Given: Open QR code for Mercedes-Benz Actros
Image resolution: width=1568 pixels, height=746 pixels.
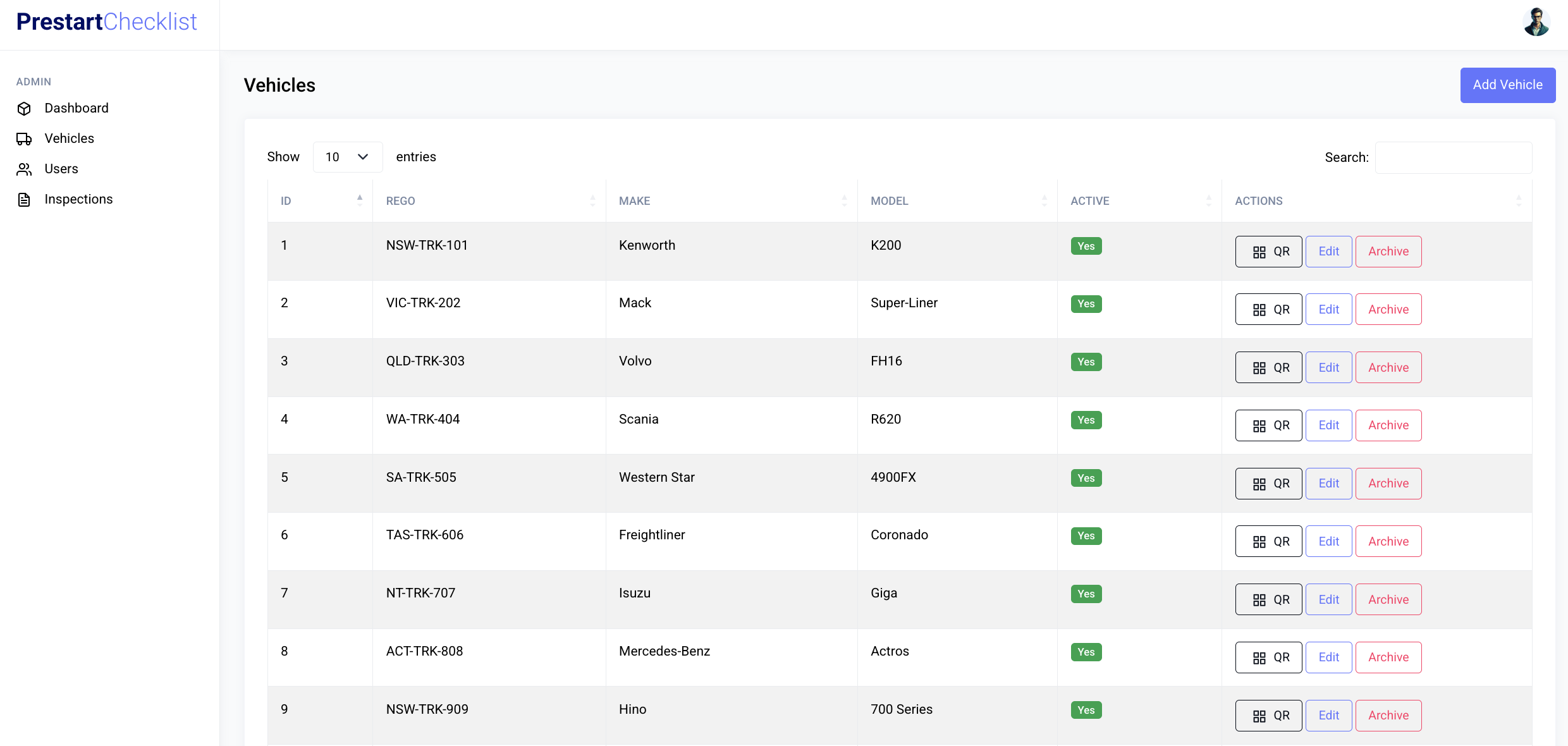Looking at the screenshot, I should [x=1268, y=657].
